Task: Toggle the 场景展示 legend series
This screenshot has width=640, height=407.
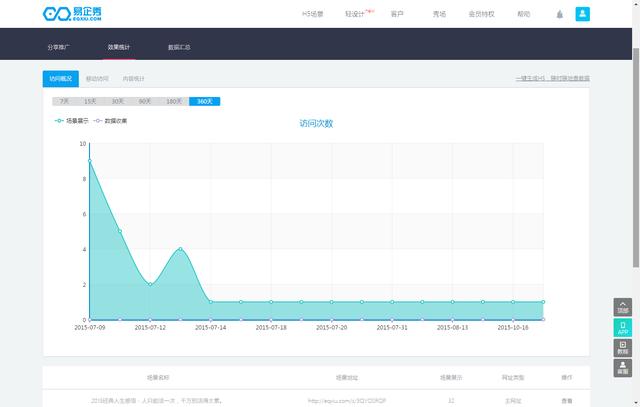Action: pos(73,121)
